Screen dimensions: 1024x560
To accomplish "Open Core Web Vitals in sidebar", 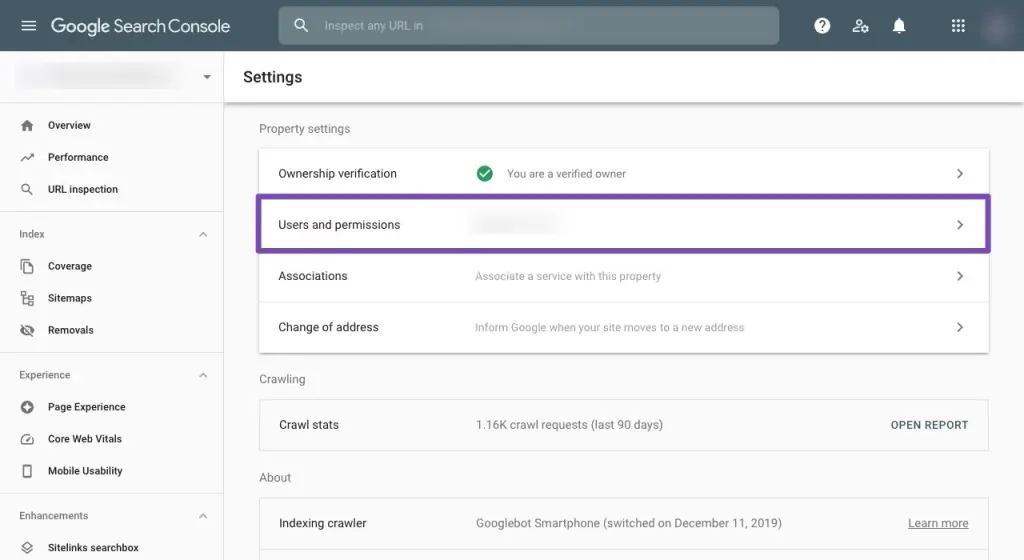I will (85, 439).
